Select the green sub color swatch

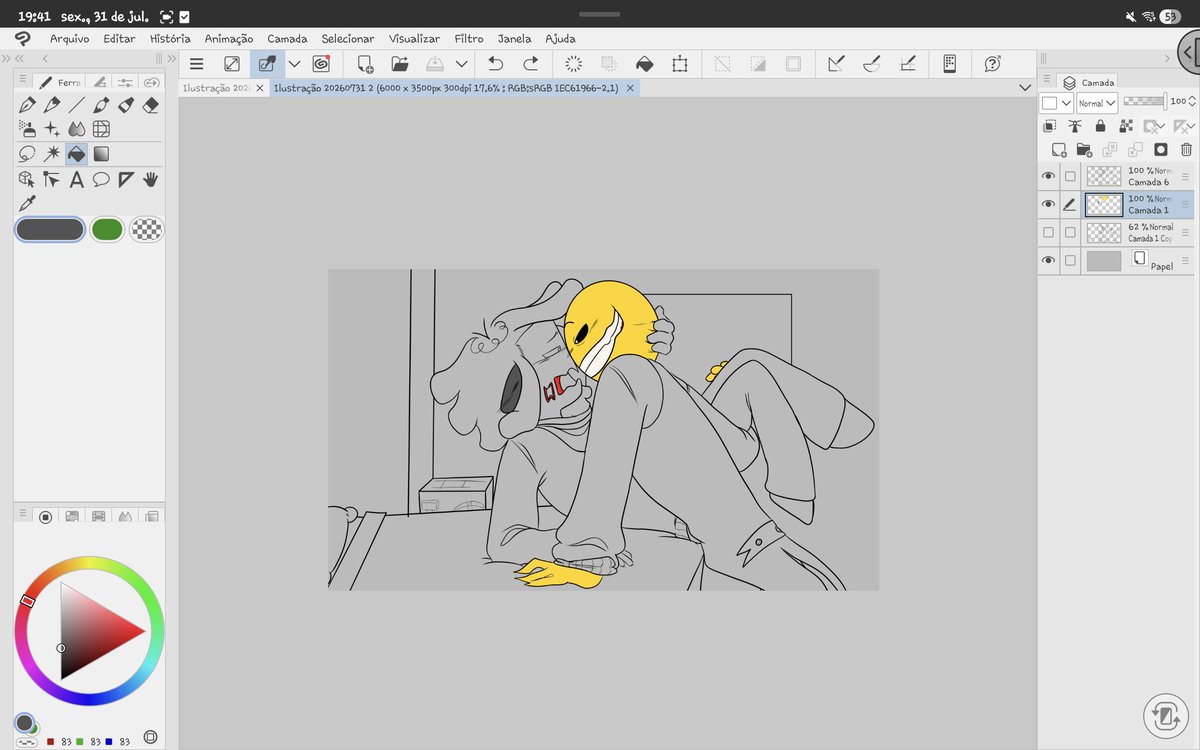(107, 230)
